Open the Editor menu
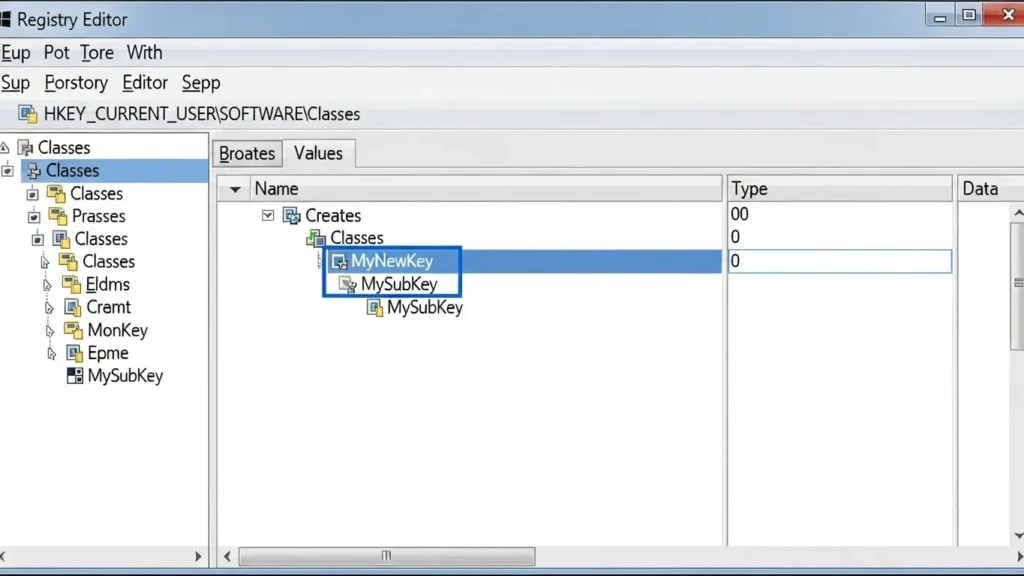The height and width of the screenshot is (576, 1024). 145,83
